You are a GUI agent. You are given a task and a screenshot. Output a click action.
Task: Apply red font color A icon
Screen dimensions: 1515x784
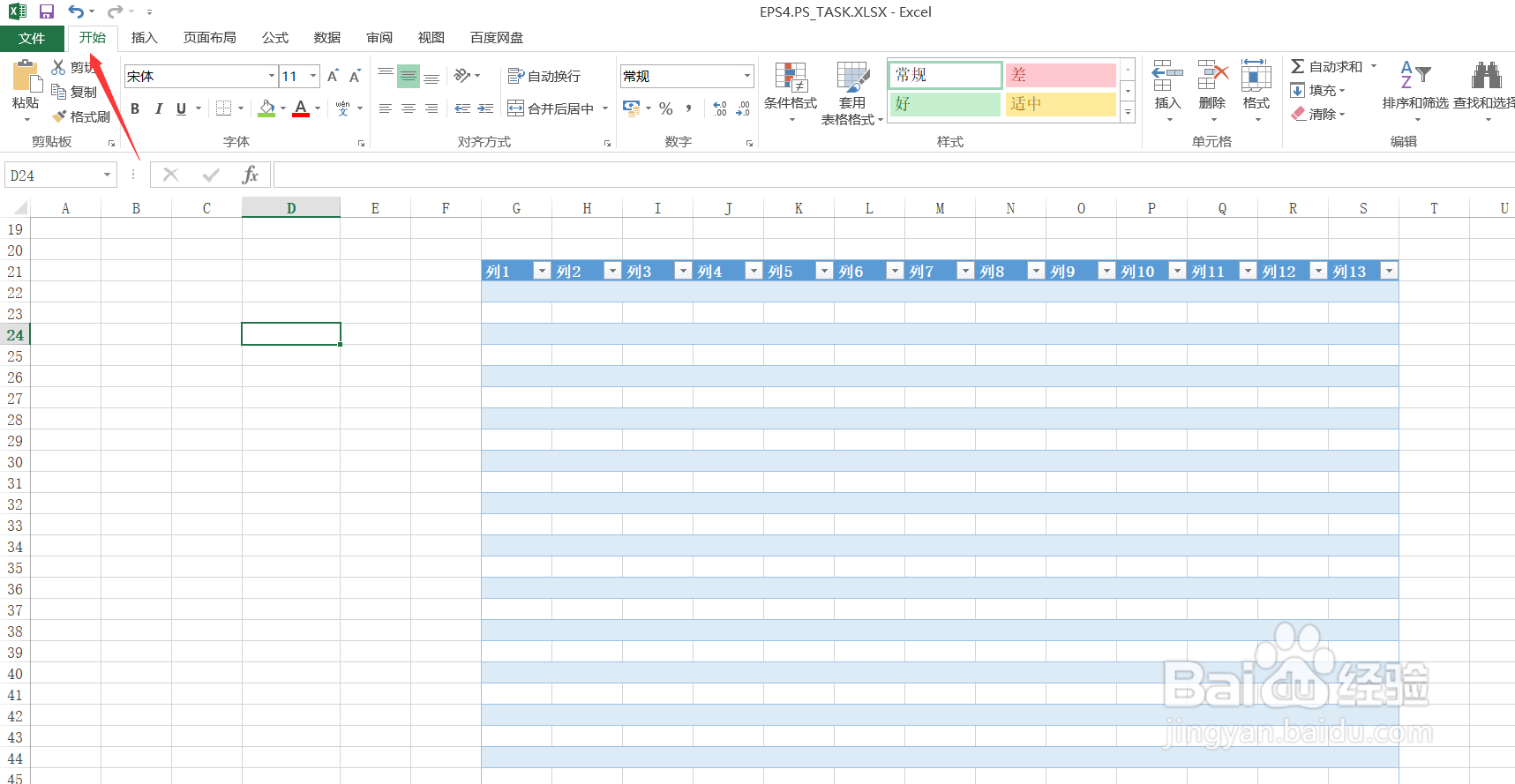pyautogui.click(x=301, y=108)
